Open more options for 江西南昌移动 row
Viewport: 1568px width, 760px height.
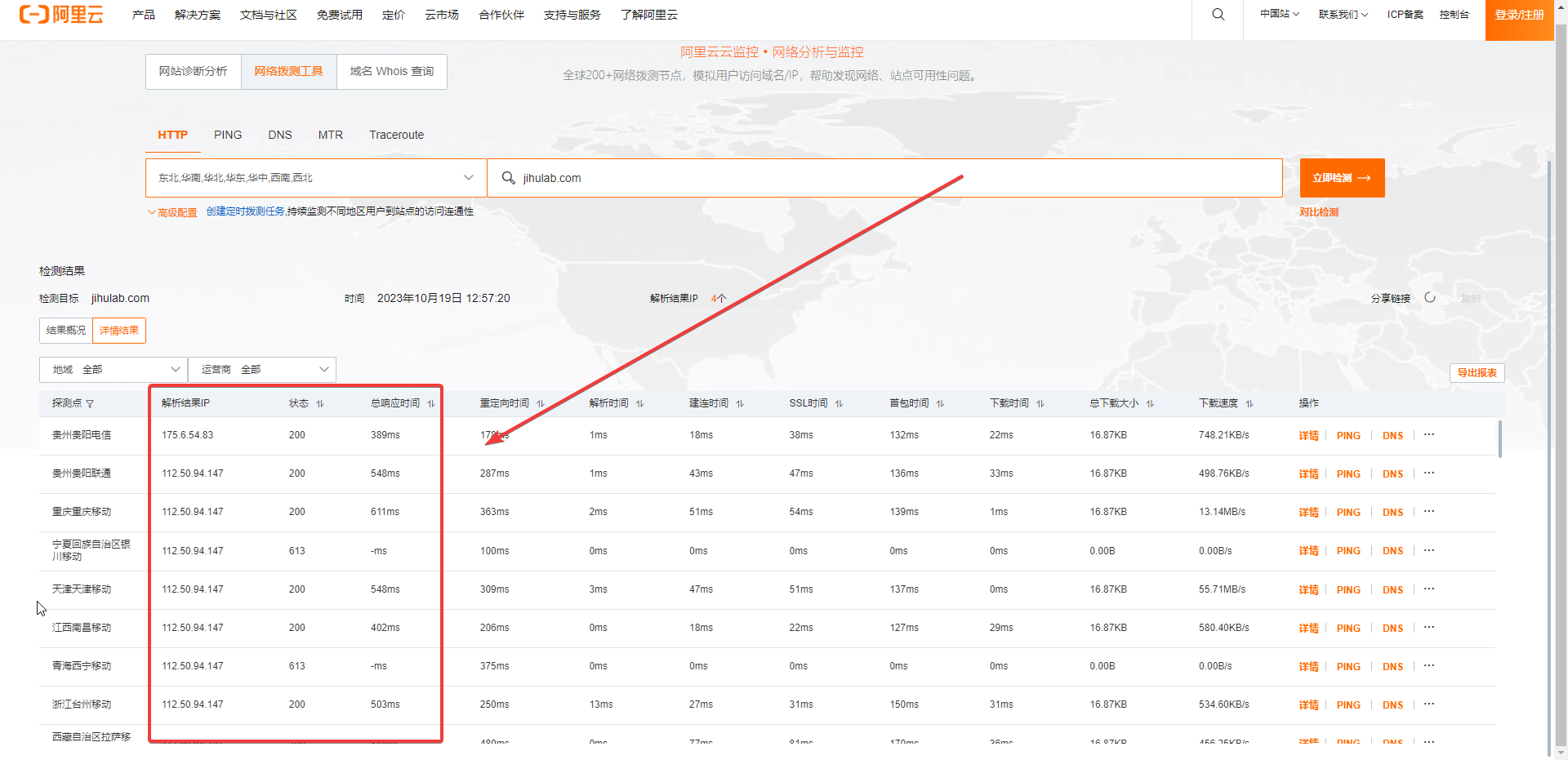[1429, 627]
